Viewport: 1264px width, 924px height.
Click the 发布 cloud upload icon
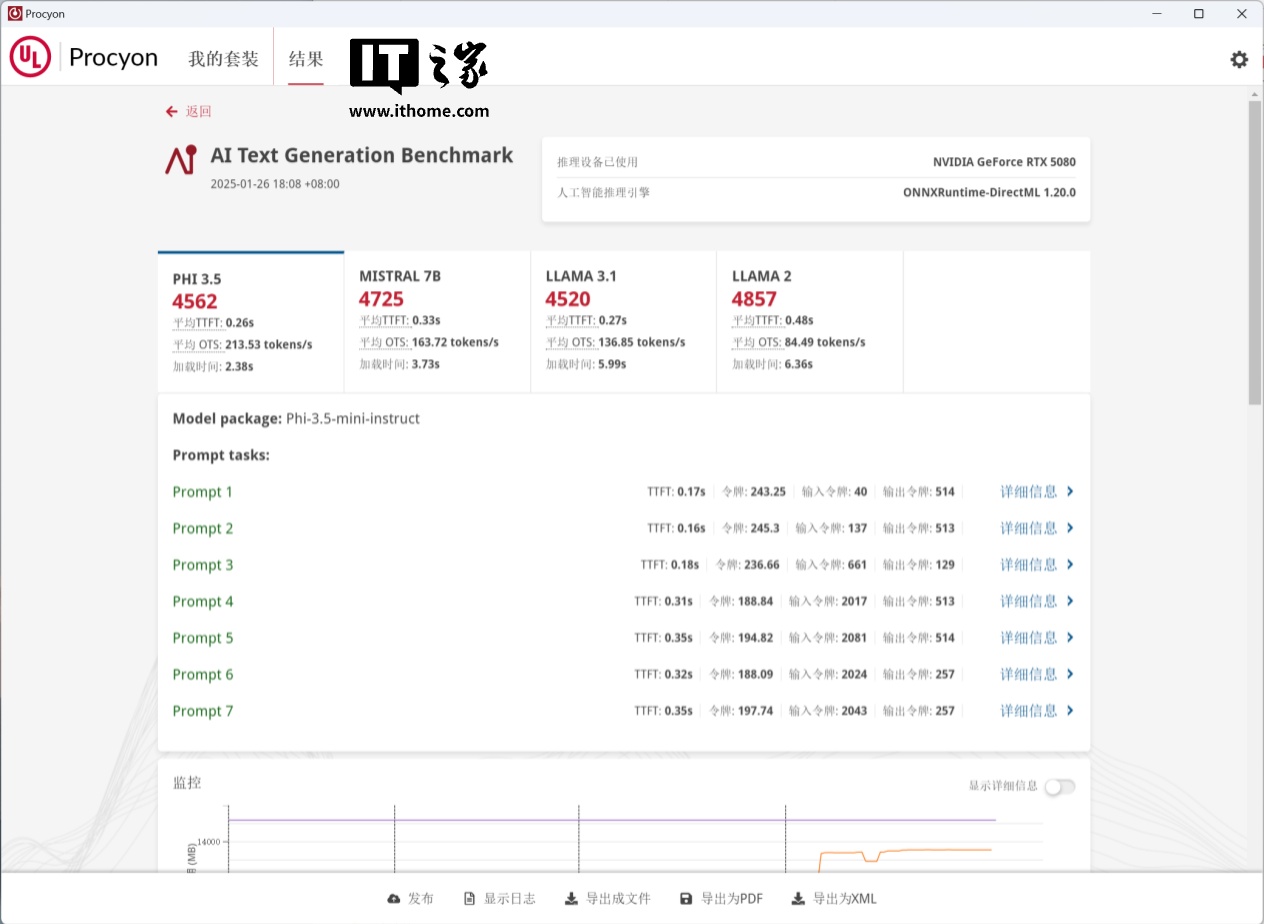pos(394,899)
